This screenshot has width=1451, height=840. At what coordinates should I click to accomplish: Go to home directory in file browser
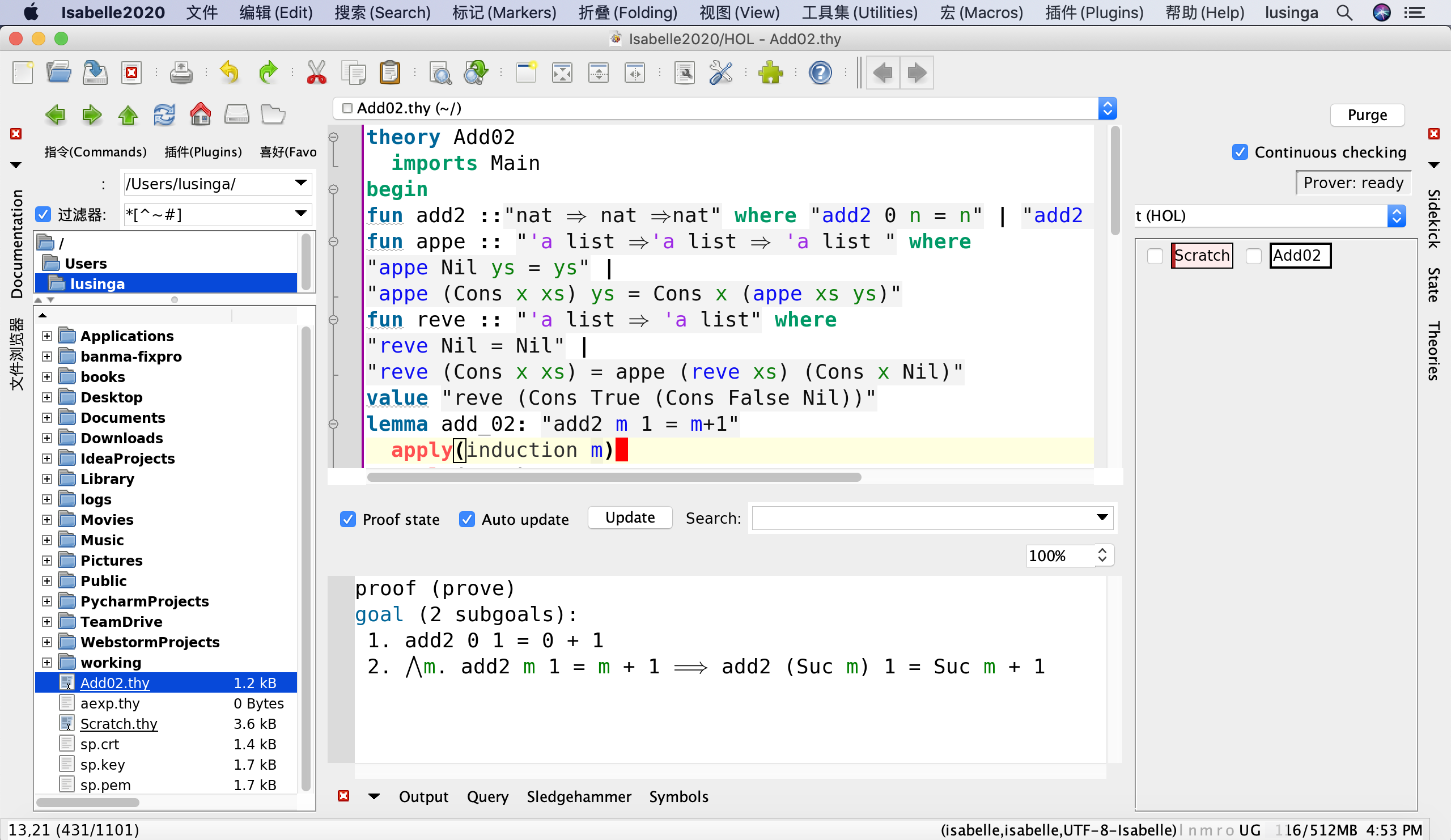click(201, 114)
